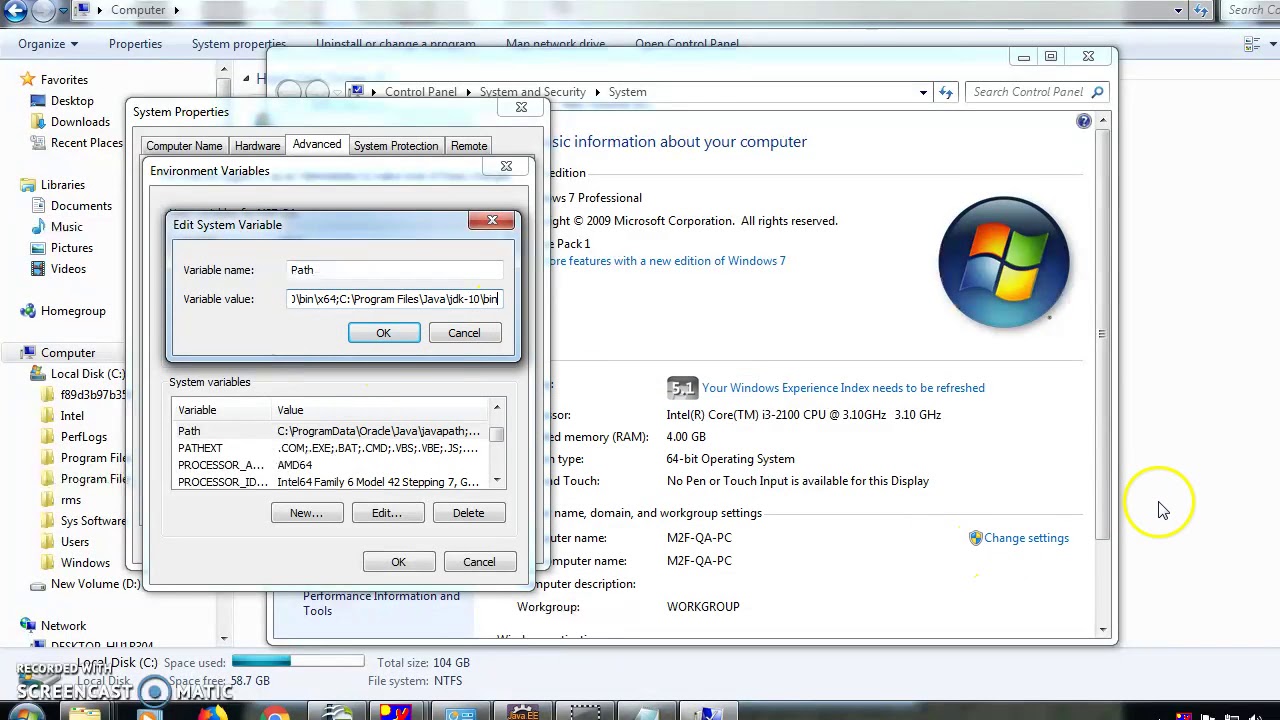Image resolution: width=1280 pixels, height=720 pixels.
Task: Switch to Computer Name tab
Action: [184, 146]
